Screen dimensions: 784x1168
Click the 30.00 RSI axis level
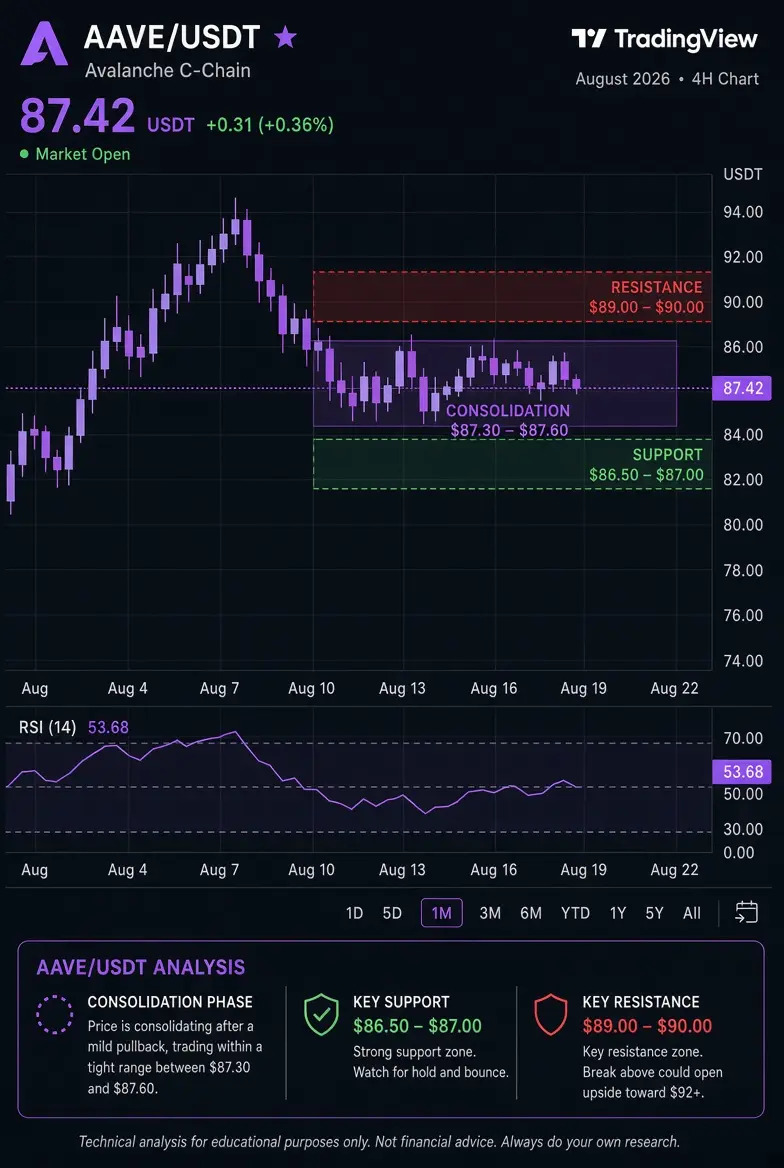[743, 829]
